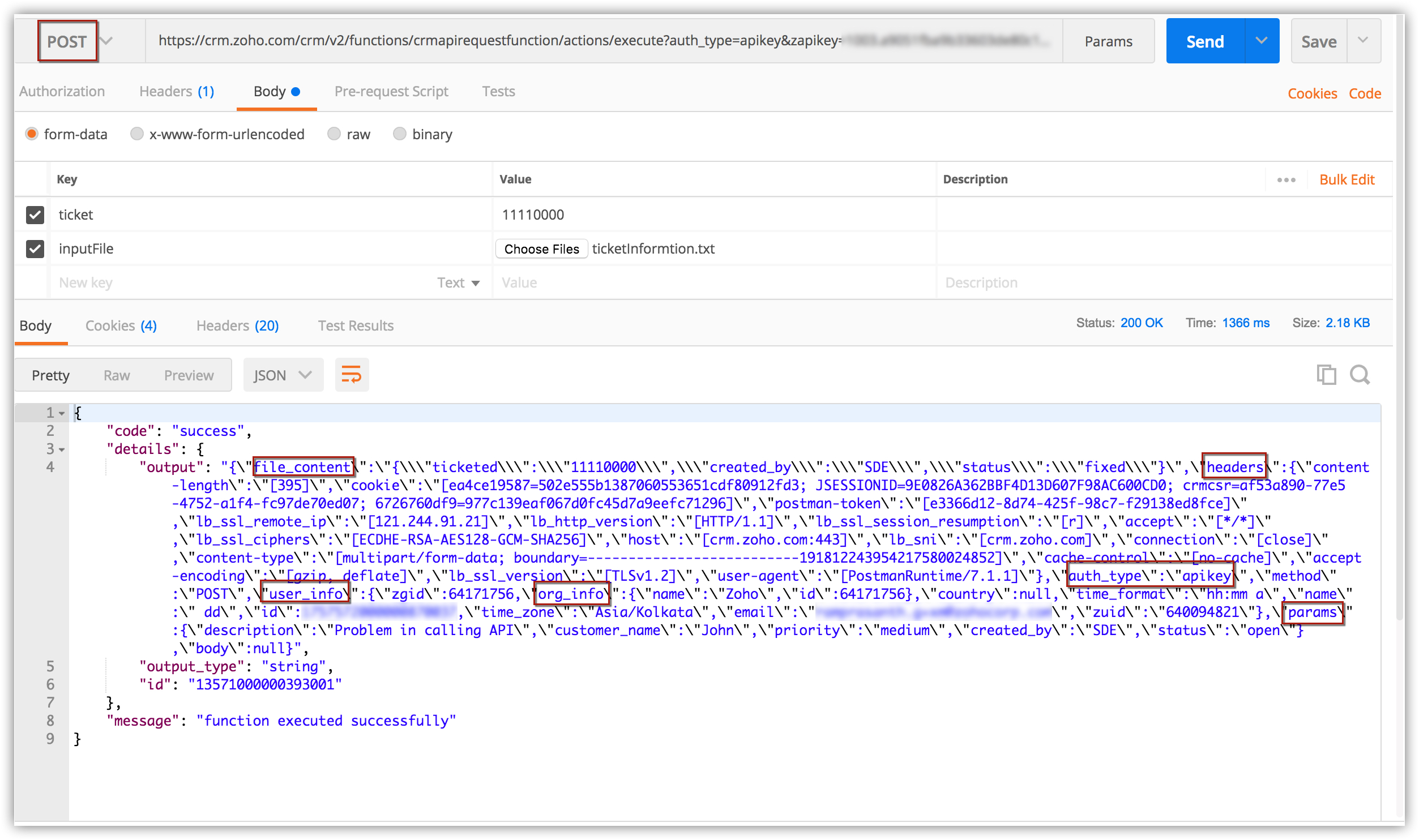
Task: Copy the response body using the copy icon
Action: (x=1326, y=375)
